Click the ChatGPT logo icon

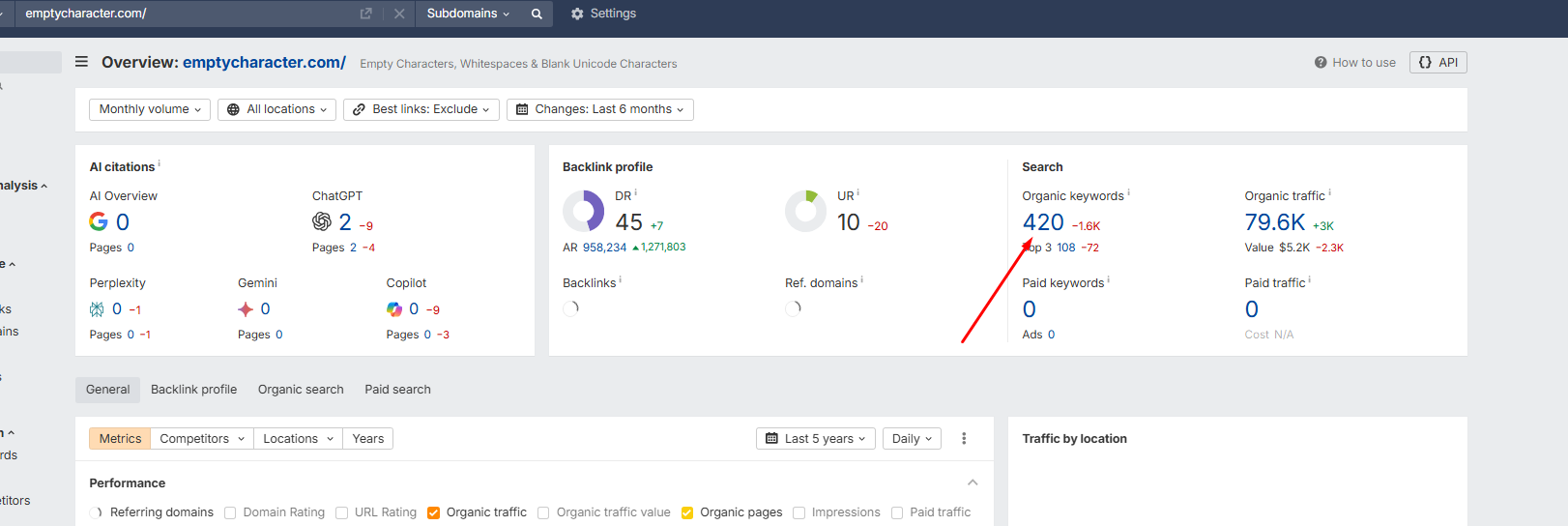[322, 221]
